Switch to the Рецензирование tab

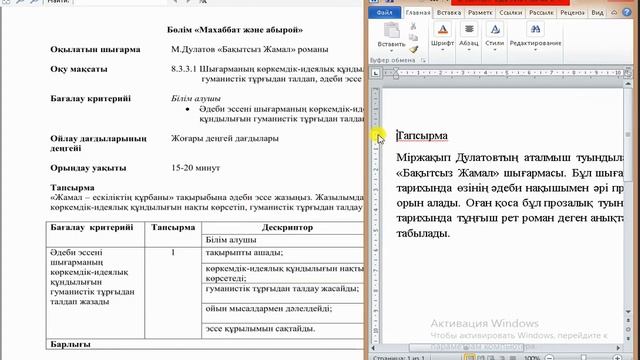572,13
